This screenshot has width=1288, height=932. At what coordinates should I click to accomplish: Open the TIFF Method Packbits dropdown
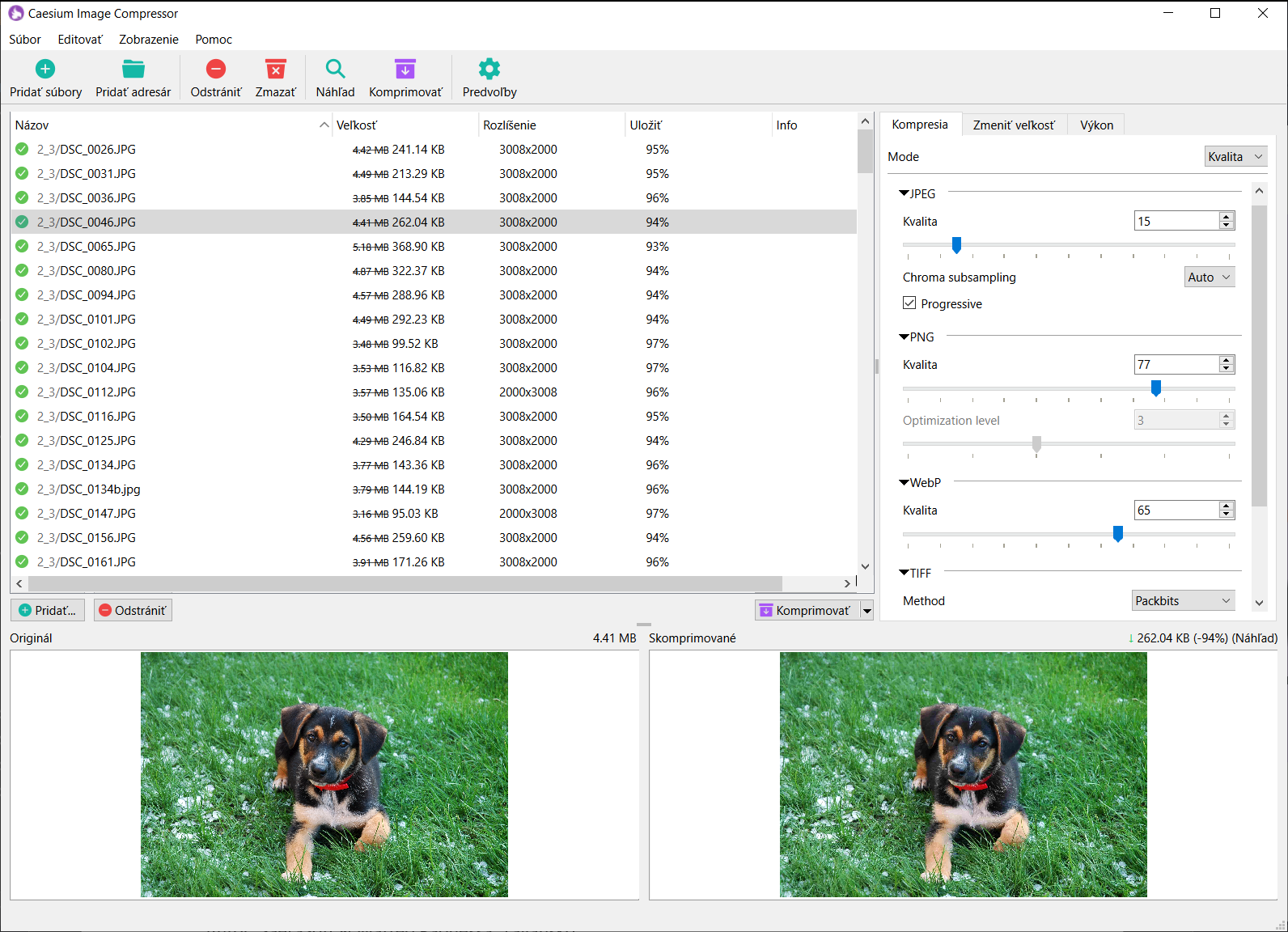click(1182, 601)
